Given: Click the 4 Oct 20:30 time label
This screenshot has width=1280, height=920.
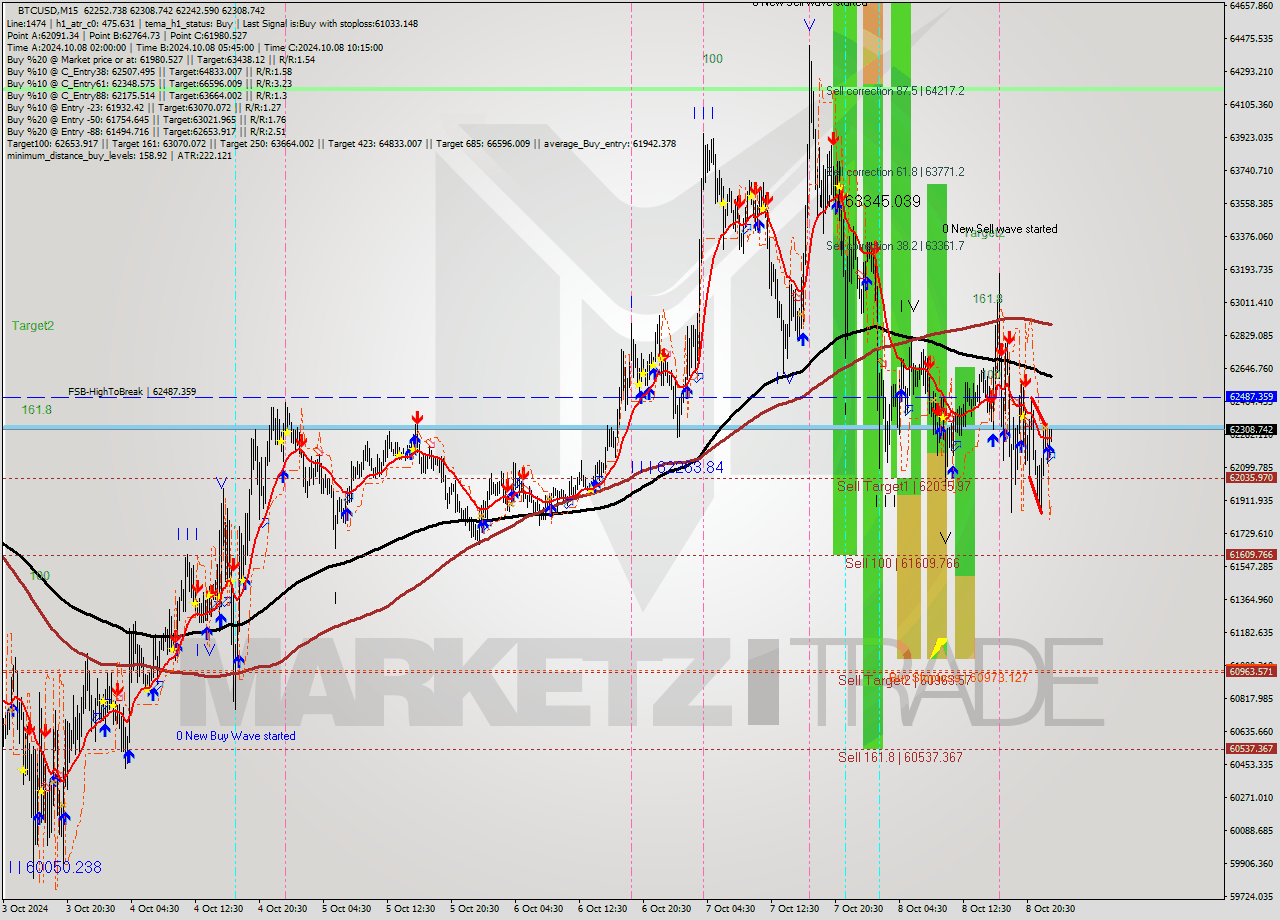Looking at the screenshot, I should click(x=283, y=909).
